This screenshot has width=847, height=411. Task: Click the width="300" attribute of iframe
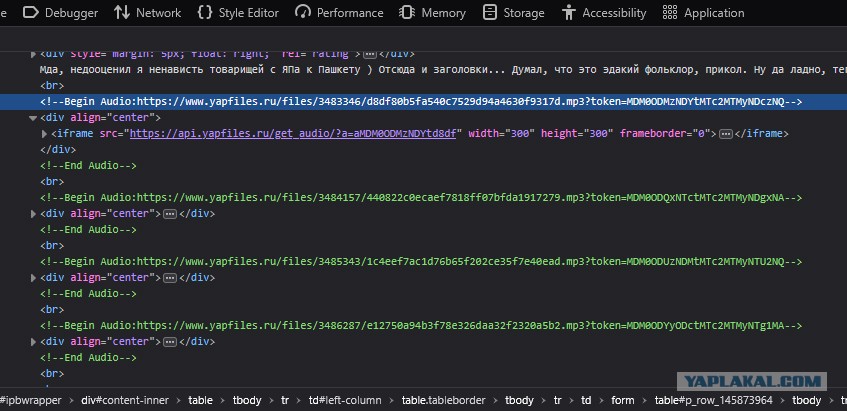coord(501,133)
